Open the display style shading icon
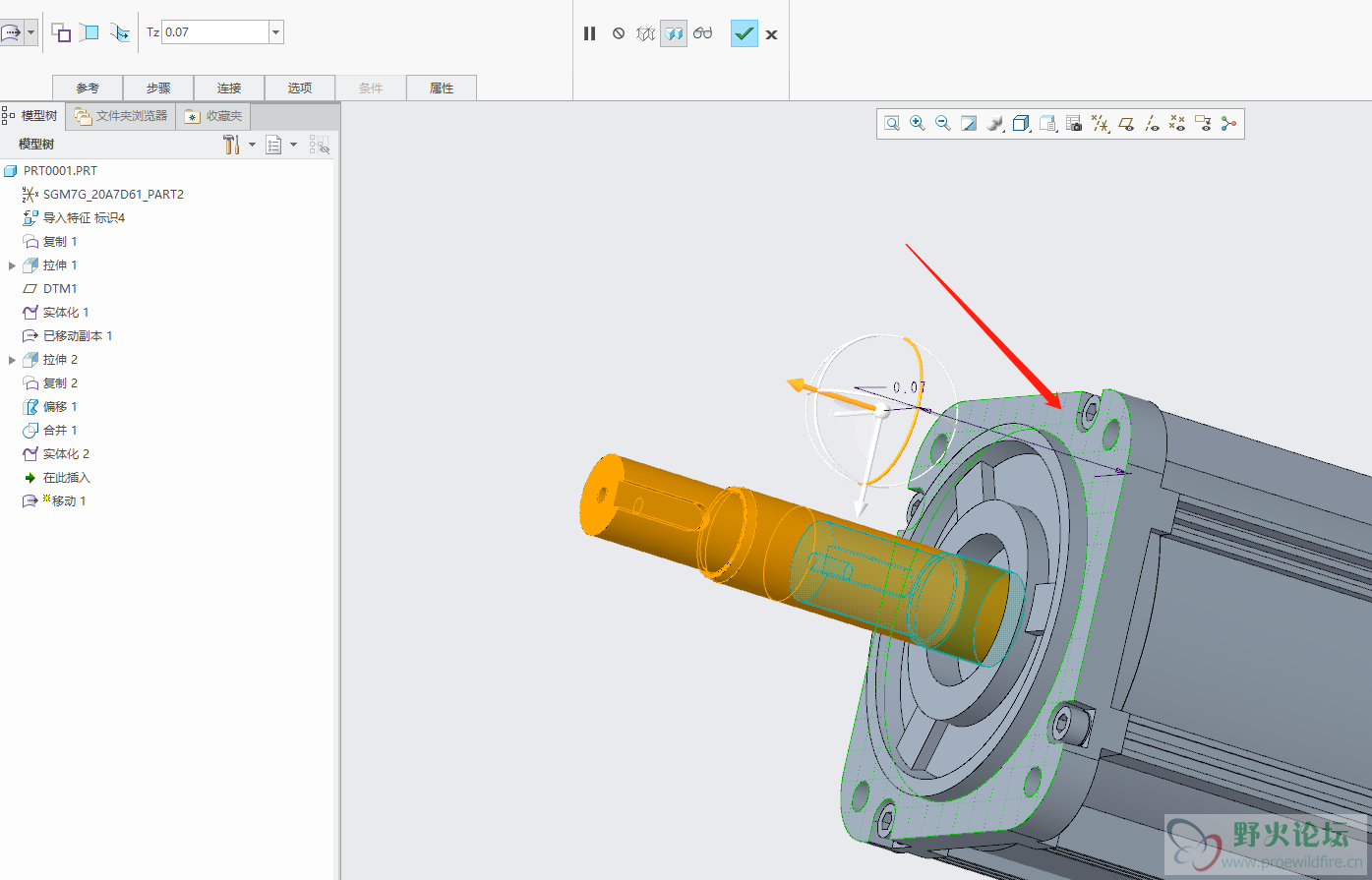 (x=995, y=123)
